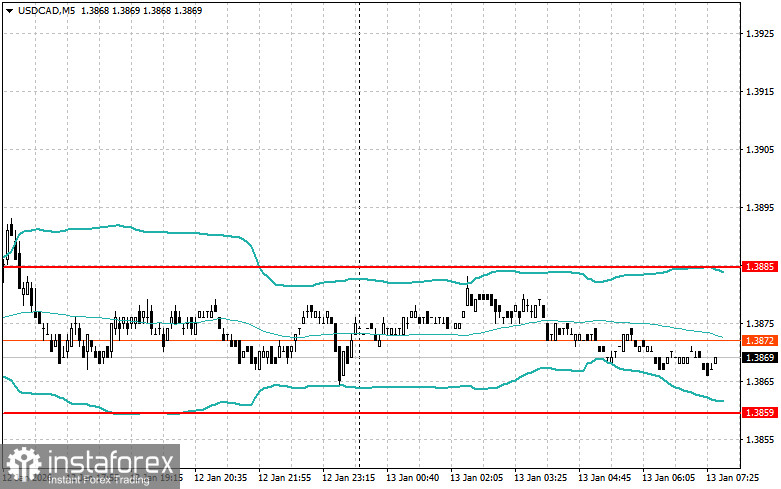Click the 1.3875 value on price axis
The height and width of the screenshot is (489, 781).
coord(760,324)
